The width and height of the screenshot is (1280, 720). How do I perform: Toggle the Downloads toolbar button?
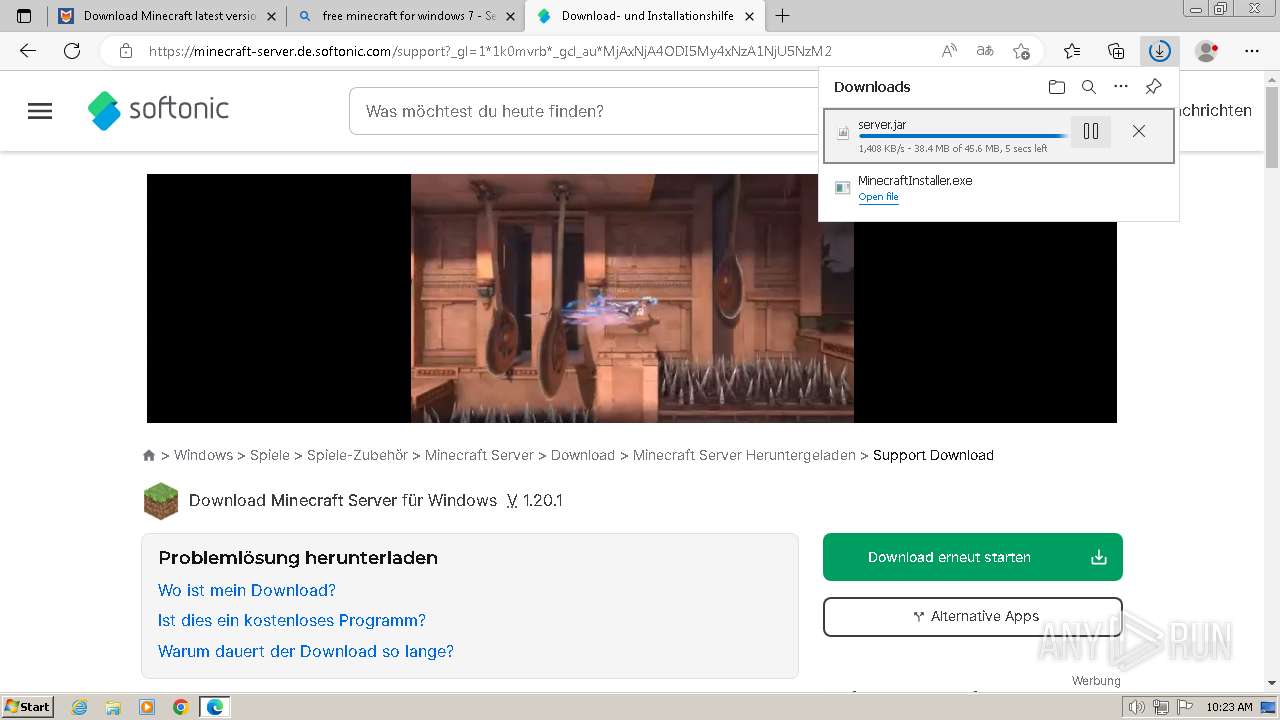pyautogui.click(x=1160, y=51)
